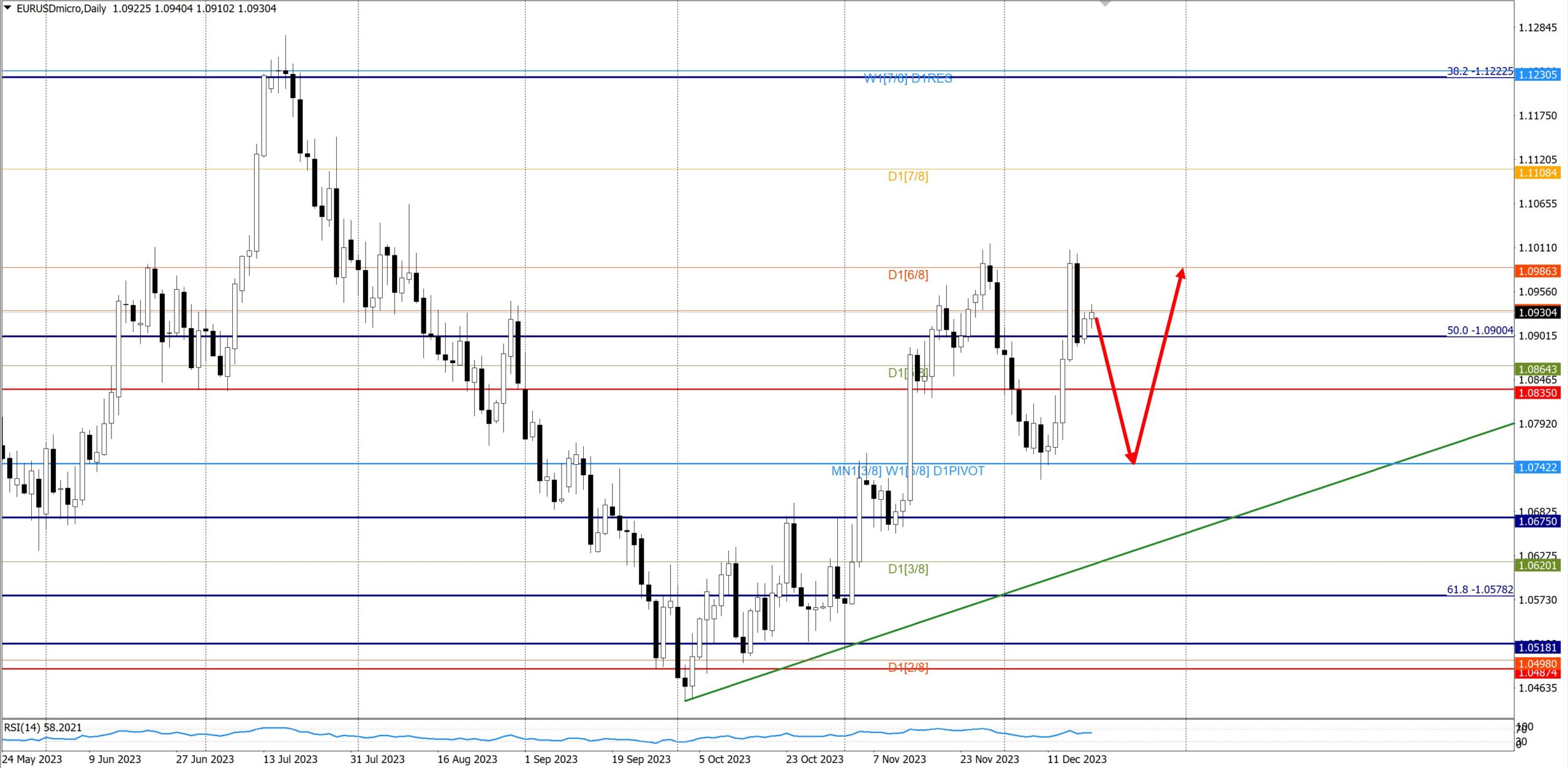The height and width of the screenshot is (768, 1568).
Task: Select the blue 1.07422 price tag
Action: [1537, 467]
